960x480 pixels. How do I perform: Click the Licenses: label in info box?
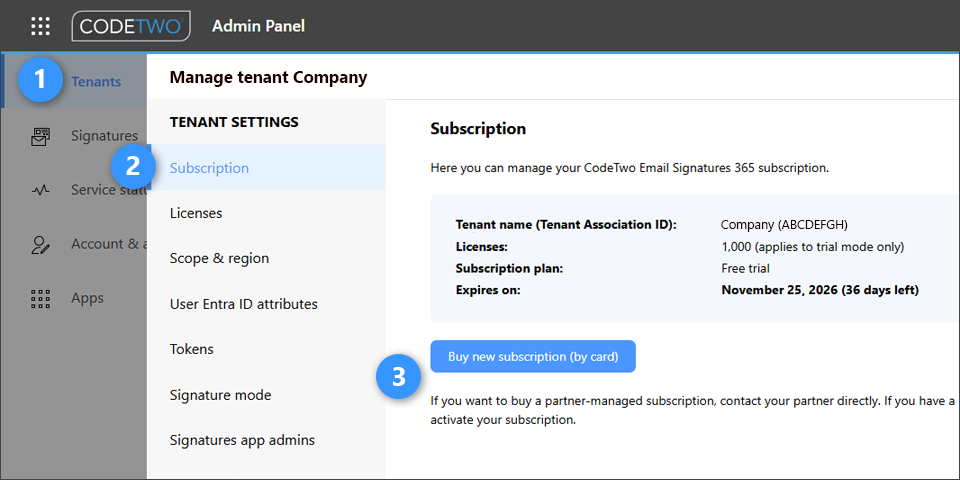(482, 247)
